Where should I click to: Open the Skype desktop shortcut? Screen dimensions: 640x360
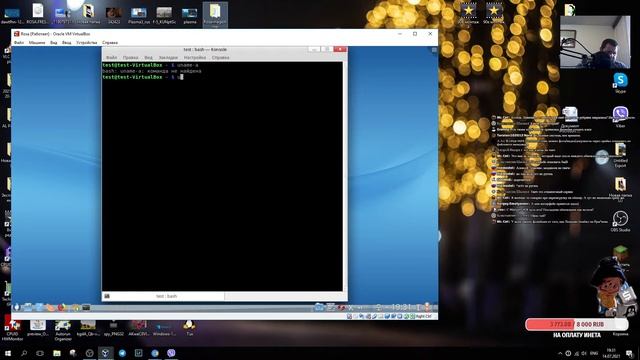[x=620, y=83]
